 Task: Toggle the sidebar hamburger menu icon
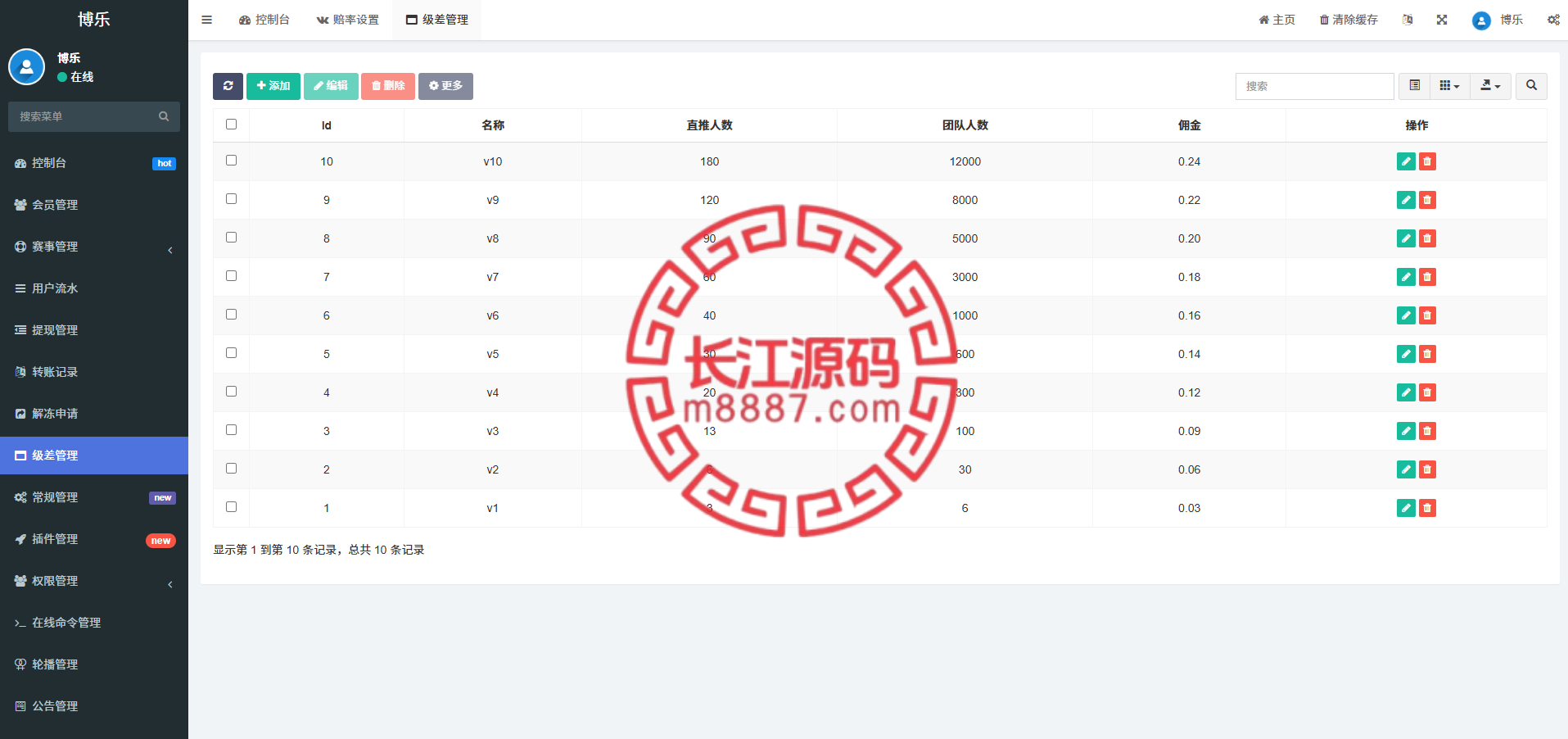(207, 20)
